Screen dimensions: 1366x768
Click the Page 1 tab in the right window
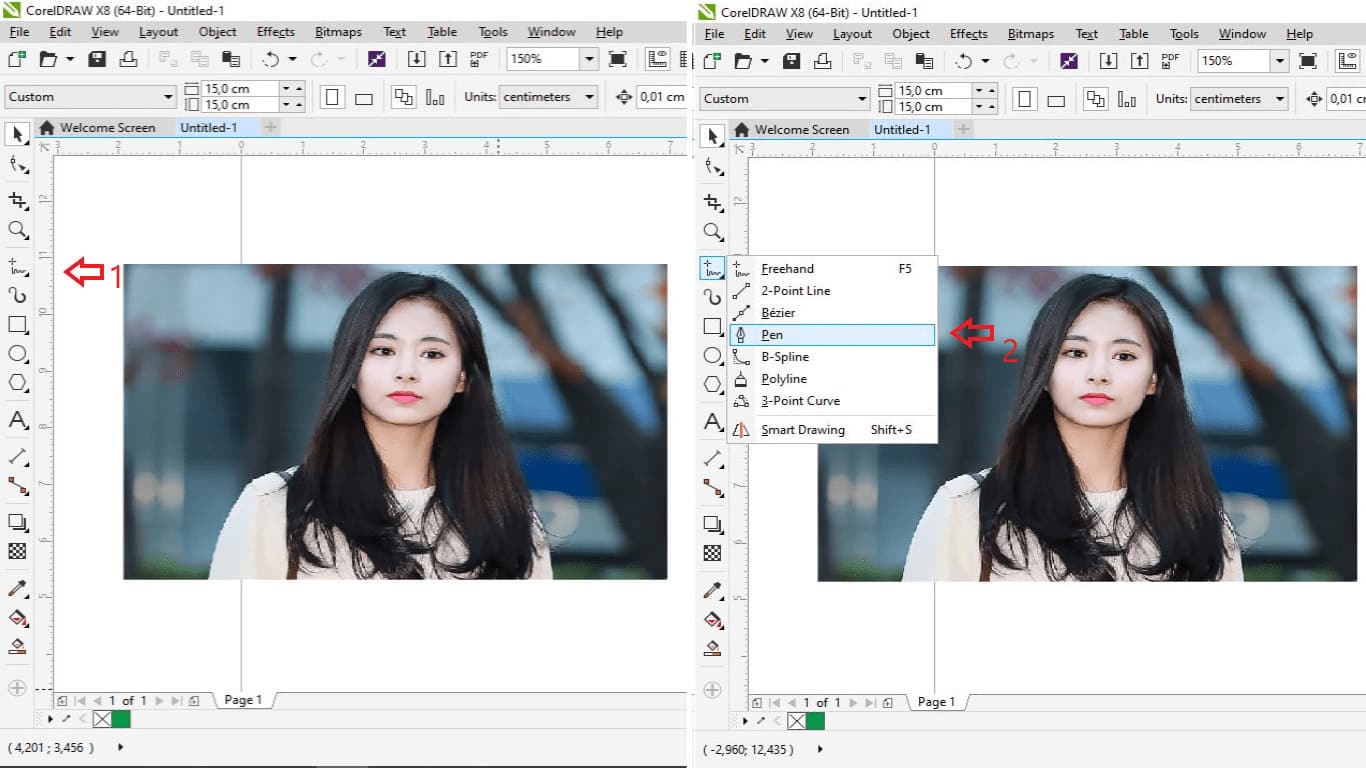(x=936, y=702)
